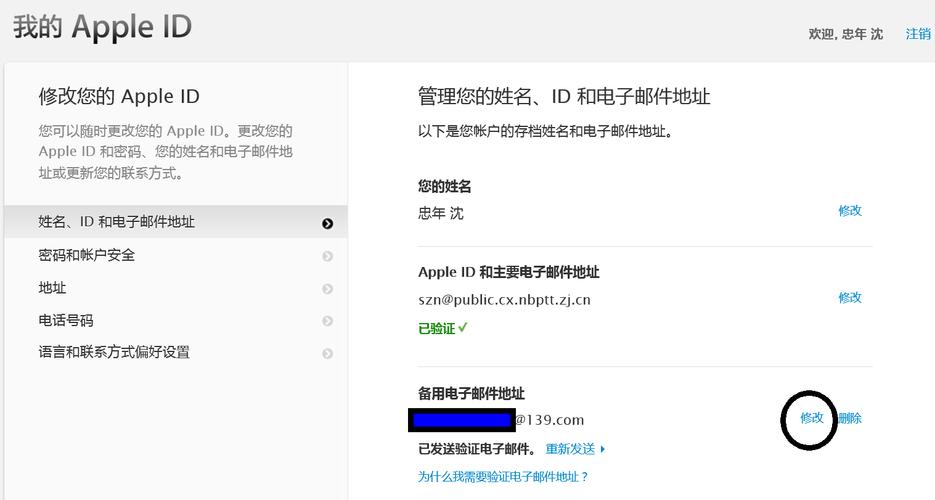Click 重新发送 verification email link
This screenshot has width=935, height=500.
[x=570, y=449]
